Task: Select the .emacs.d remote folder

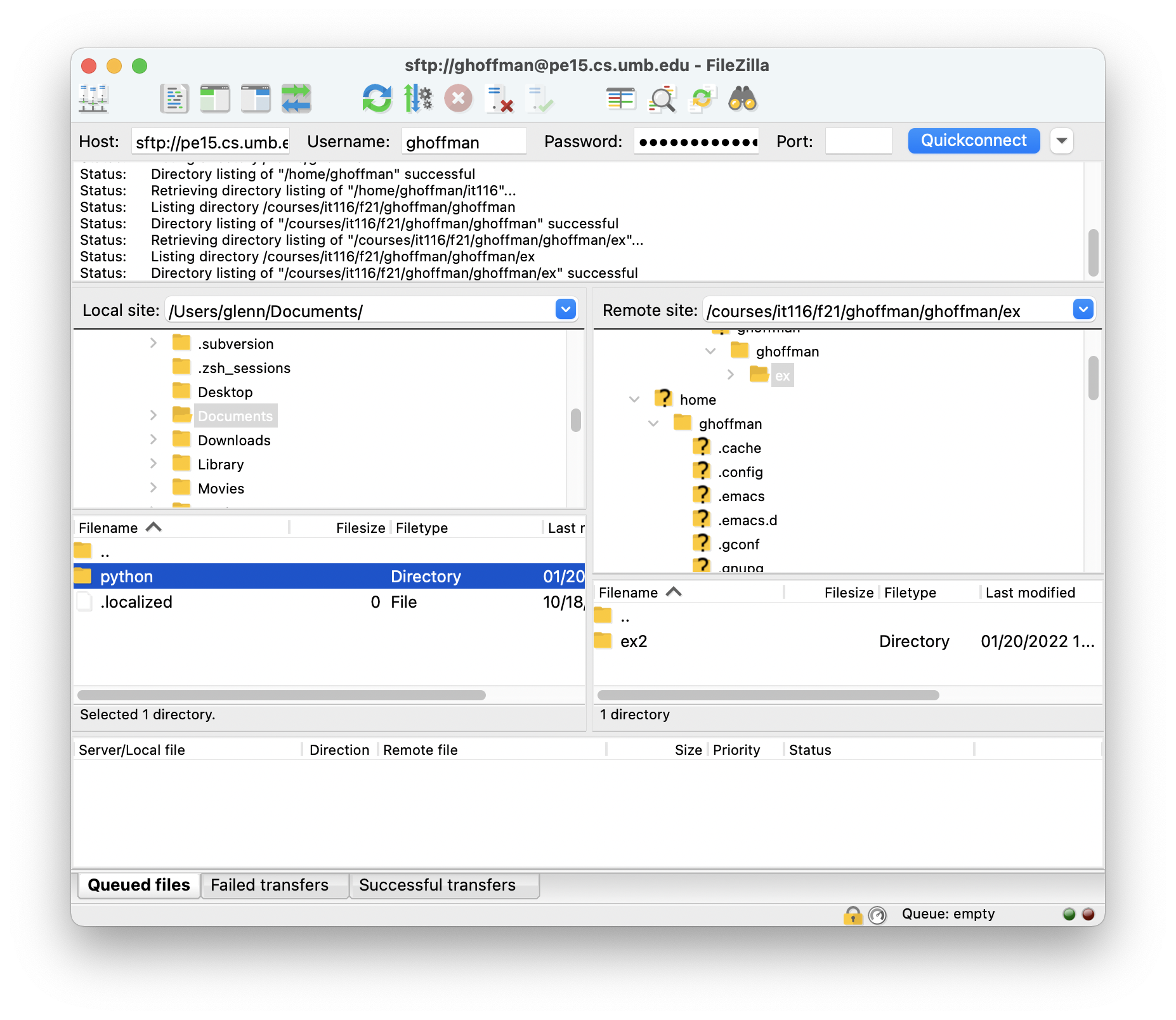Action: pyautogui.click(x=747, y=520)
